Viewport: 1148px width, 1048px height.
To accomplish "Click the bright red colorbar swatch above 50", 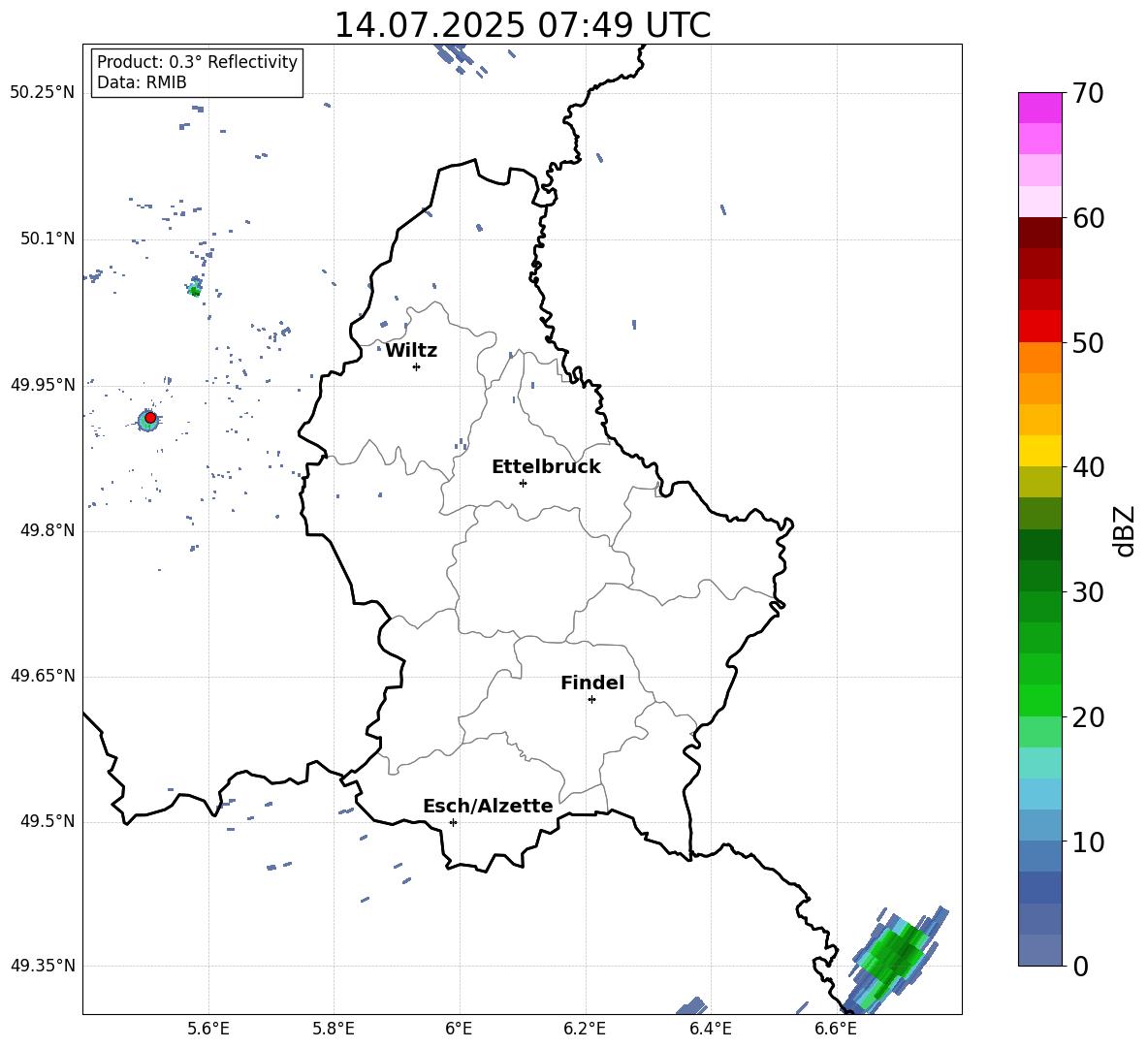I will 1039,327.
